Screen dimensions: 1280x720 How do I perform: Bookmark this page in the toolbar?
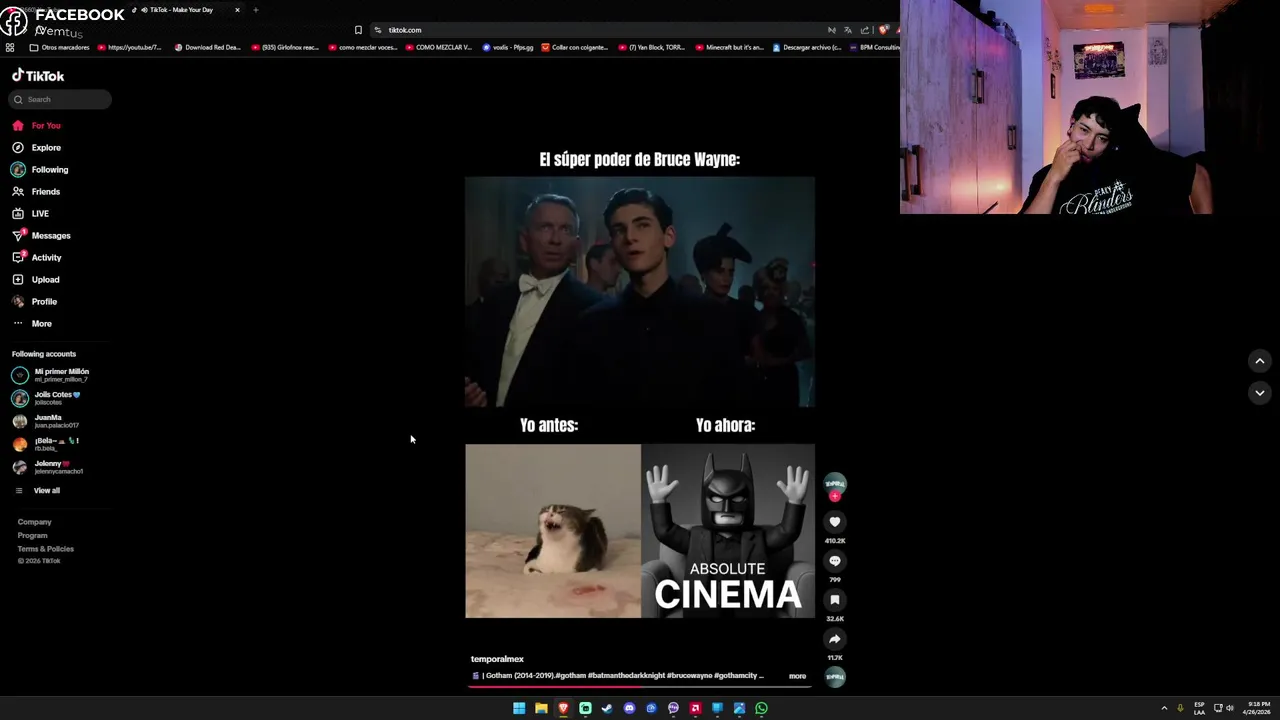tap(358, 30)
